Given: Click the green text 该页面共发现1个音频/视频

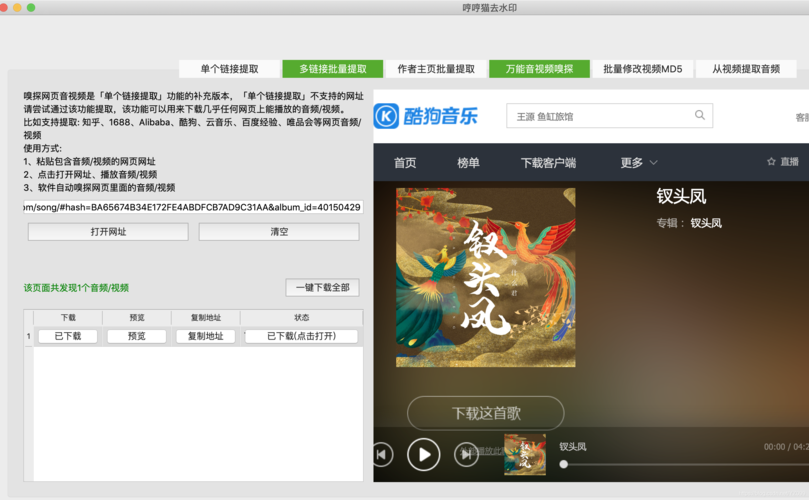Looking at the screenshot, I should [x=76, y=288].
